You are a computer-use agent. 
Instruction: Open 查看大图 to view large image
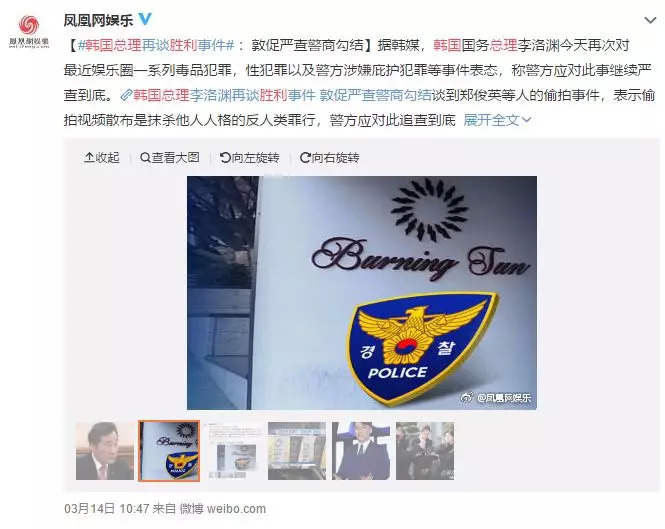[x=170, y=158]
